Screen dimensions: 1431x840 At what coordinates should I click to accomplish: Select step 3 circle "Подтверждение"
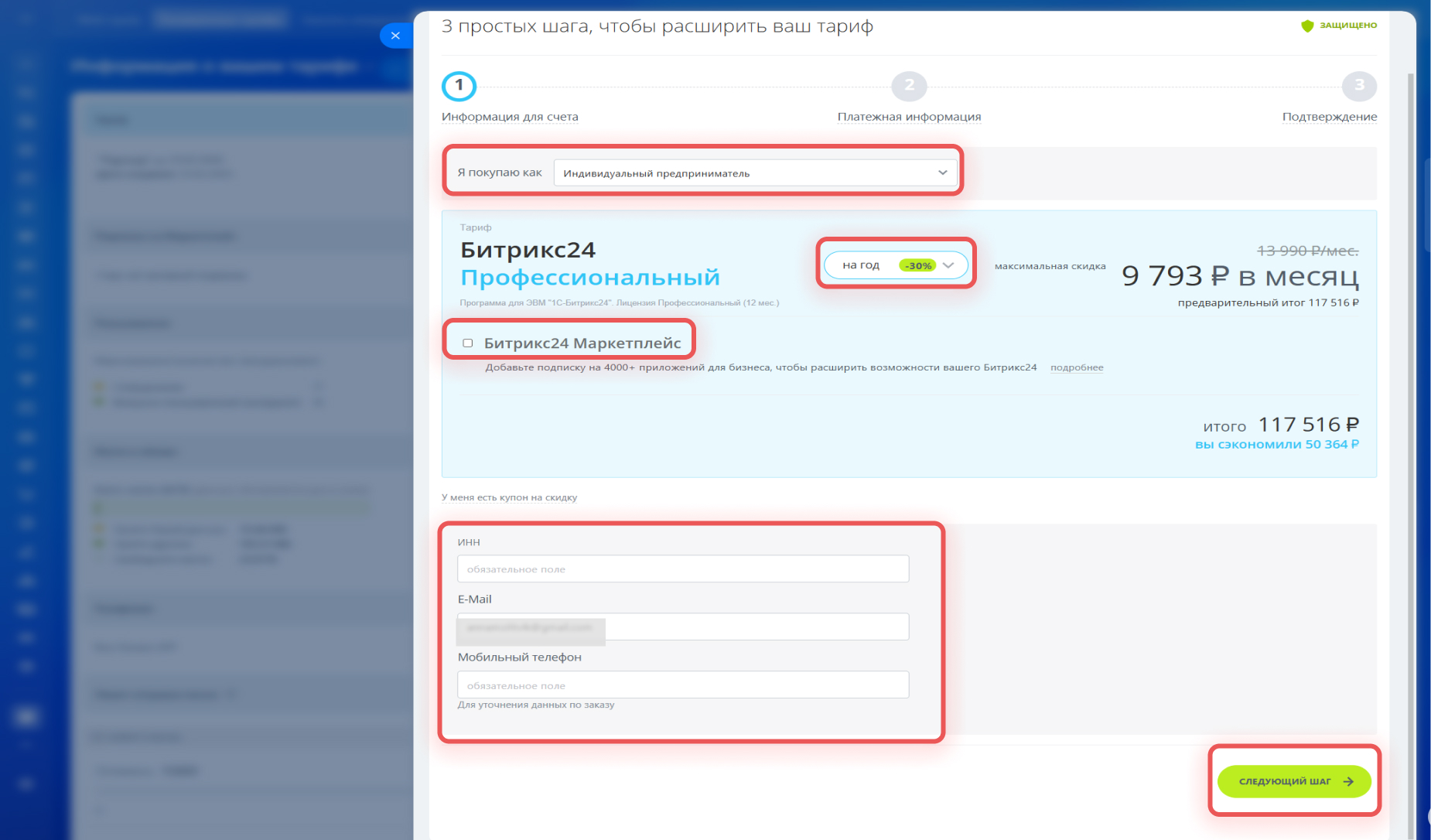click(x=1359, y=86)
